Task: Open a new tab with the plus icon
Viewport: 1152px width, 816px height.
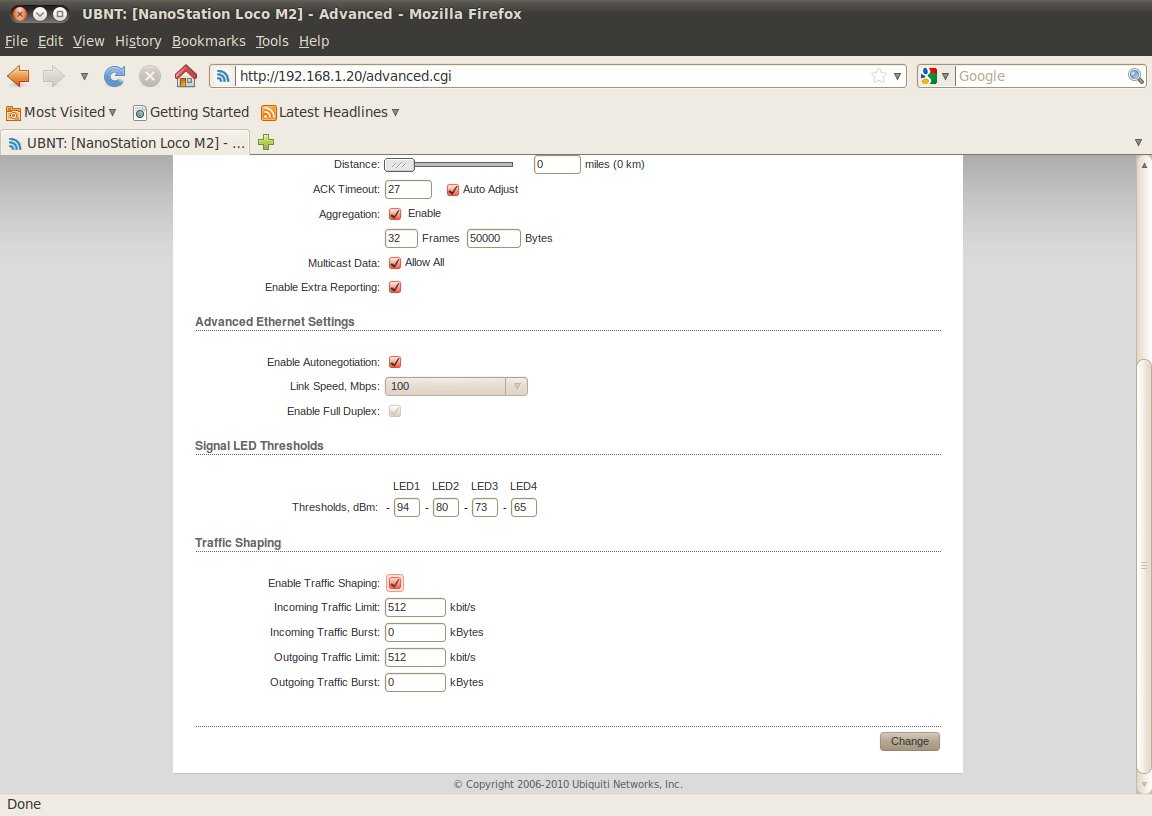Action: [x=266, y=142]
